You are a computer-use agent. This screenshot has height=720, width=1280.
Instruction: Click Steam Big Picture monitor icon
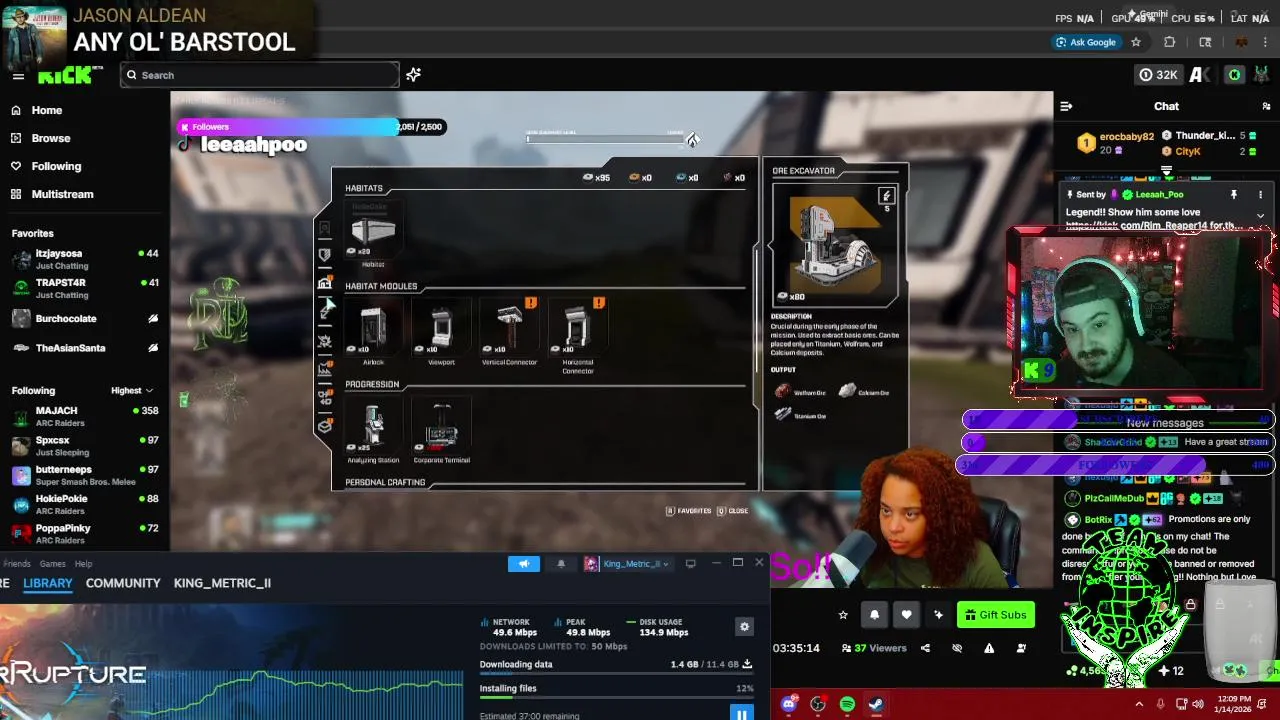click(690, 564)
